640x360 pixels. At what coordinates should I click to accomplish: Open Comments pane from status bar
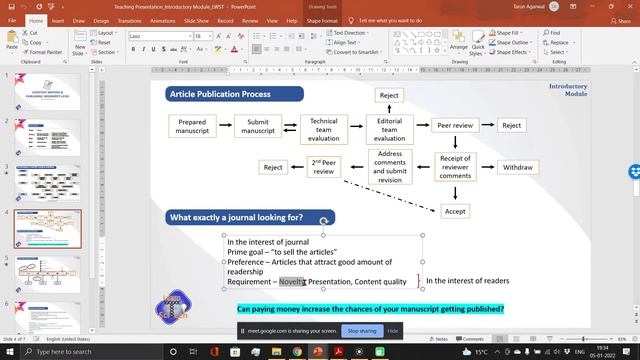tap(469, 339)
